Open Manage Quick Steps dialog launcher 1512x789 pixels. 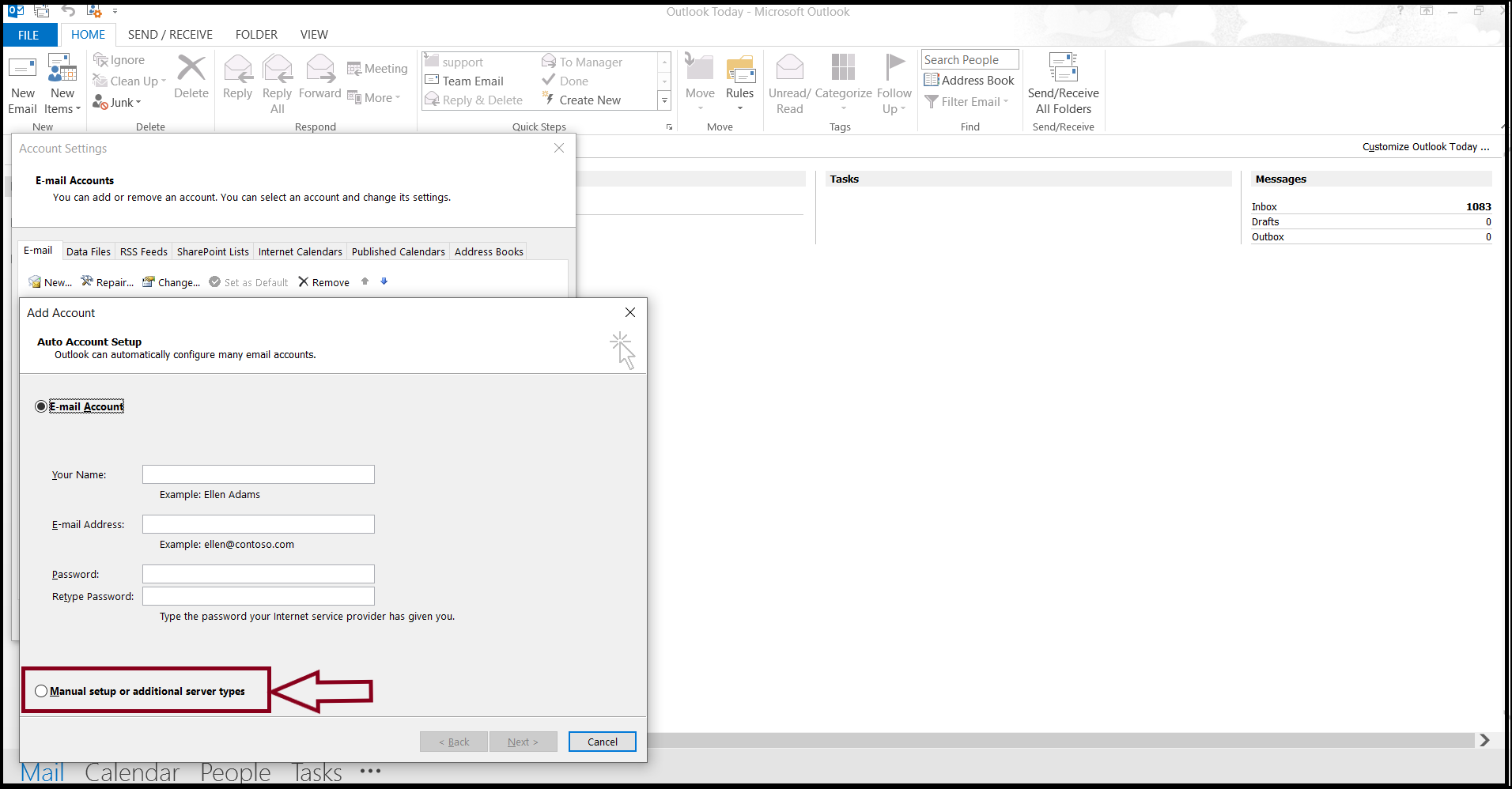click(x=669, y=127)
